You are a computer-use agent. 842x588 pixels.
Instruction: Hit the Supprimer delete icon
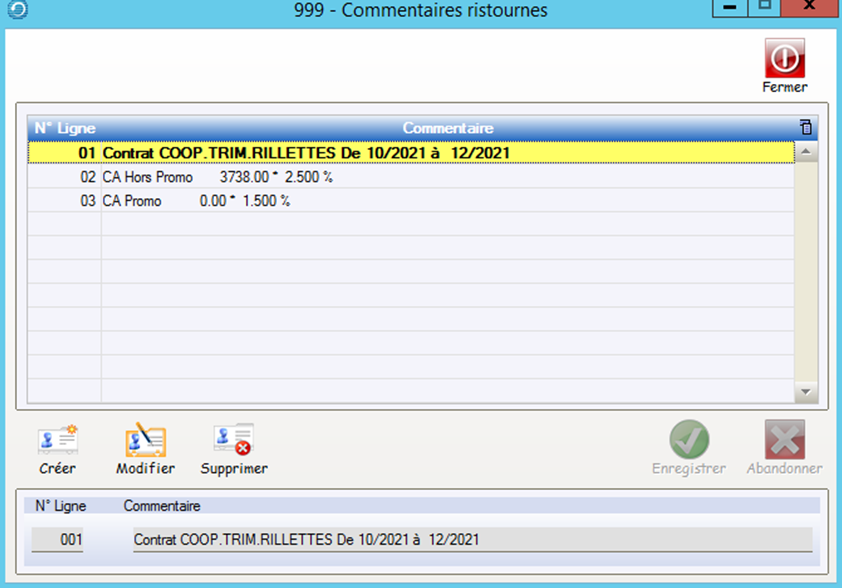tap(233, 440)
